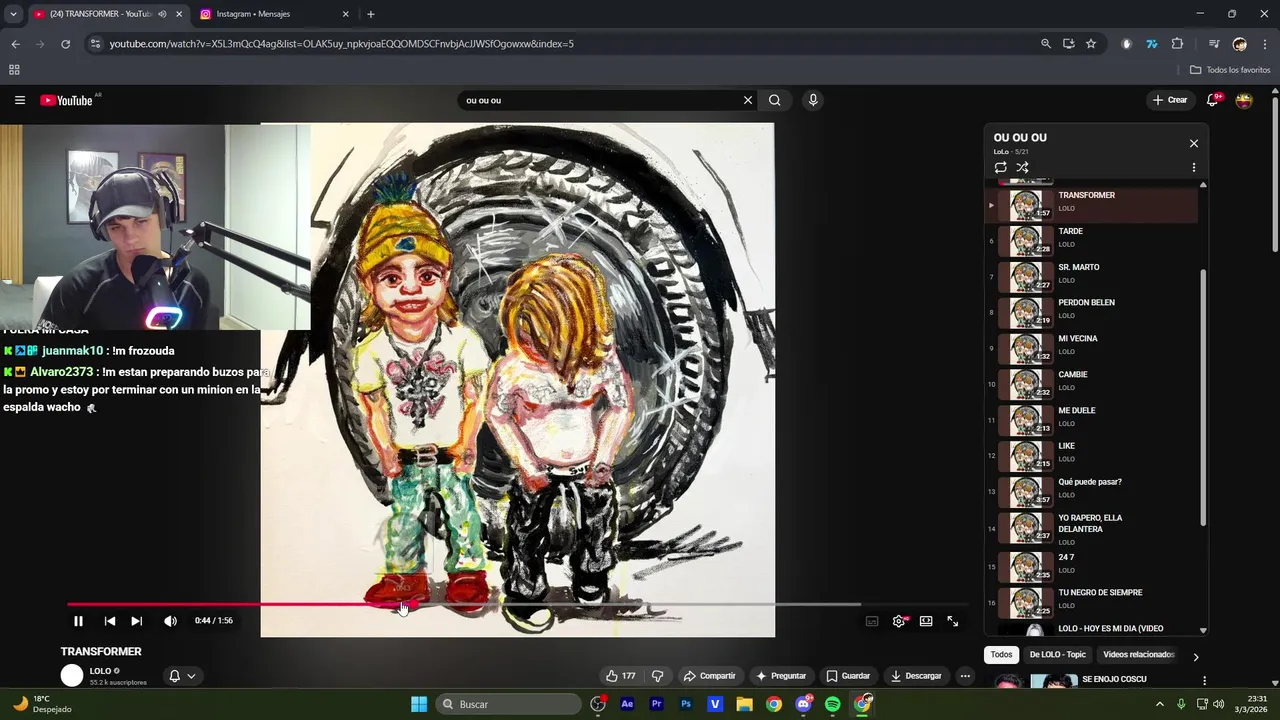Viewport: 1280px width, 720px height.
Task: Select MI VECINA in the playlist
Action: [1092, 348]
